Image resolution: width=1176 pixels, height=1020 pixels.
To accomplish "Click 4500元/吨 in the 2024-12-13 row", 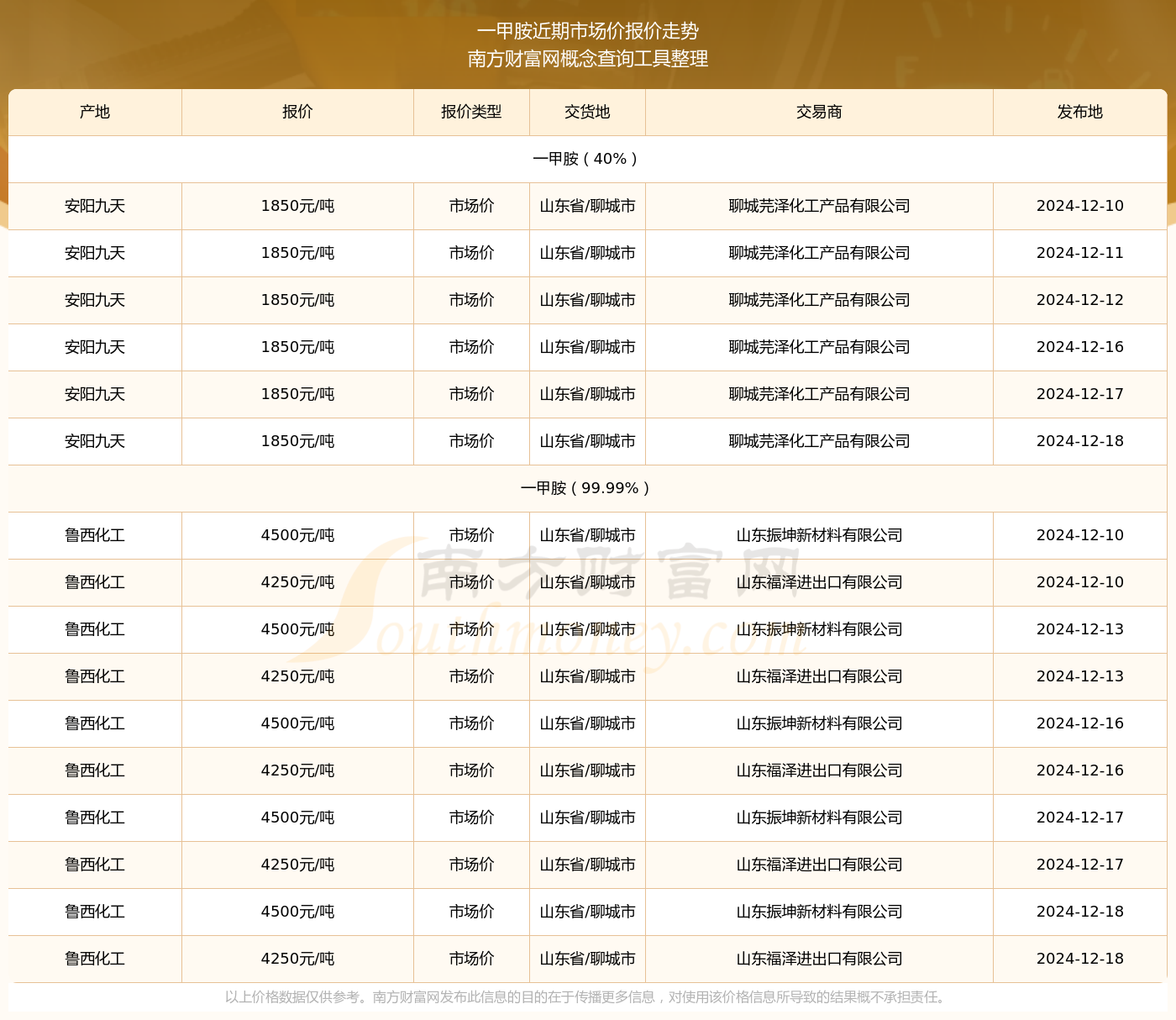I will [x=297, y=629].
